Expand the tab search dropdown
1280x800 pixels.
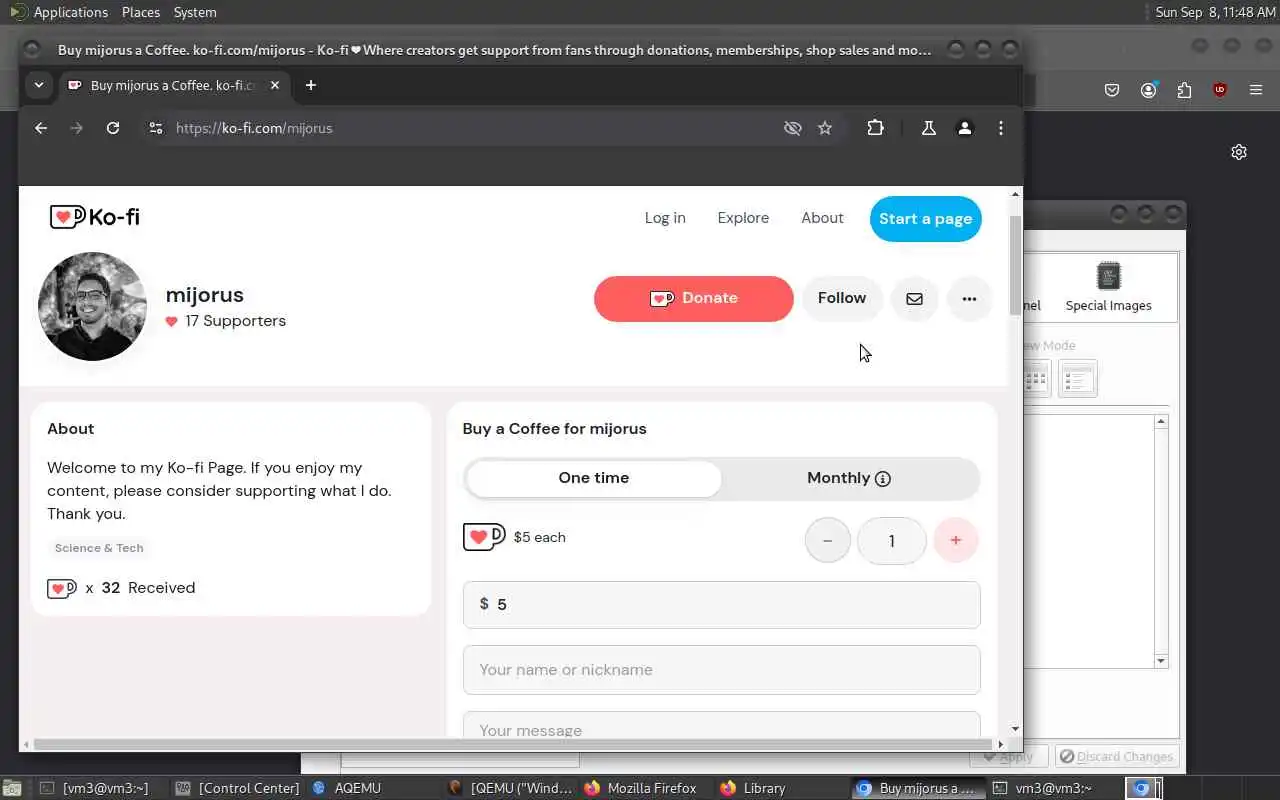39,85
